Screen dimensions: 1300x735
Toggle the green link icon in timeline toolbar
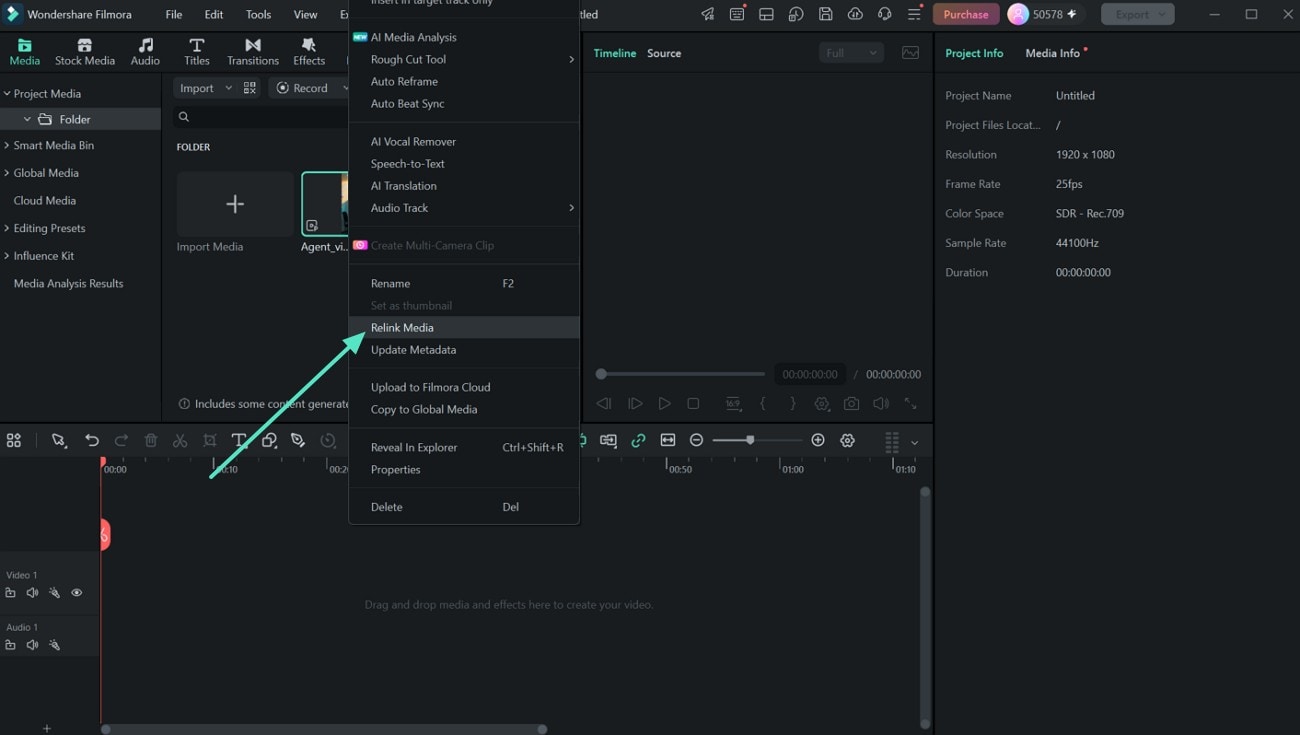point(638,441)
